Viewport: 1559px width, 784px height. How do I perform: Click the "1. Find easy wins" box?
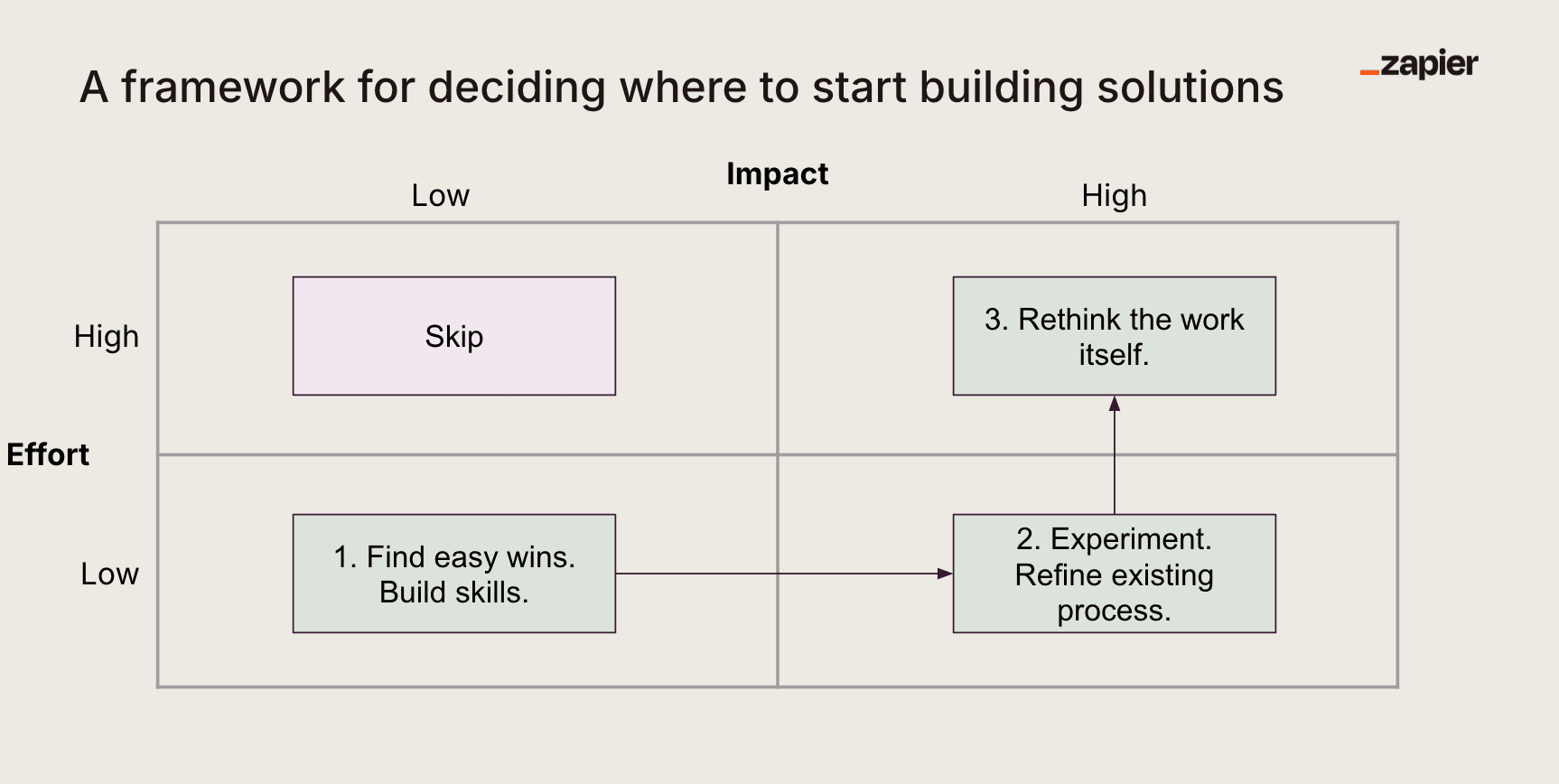pyautogui.click(x=454, y=574)
